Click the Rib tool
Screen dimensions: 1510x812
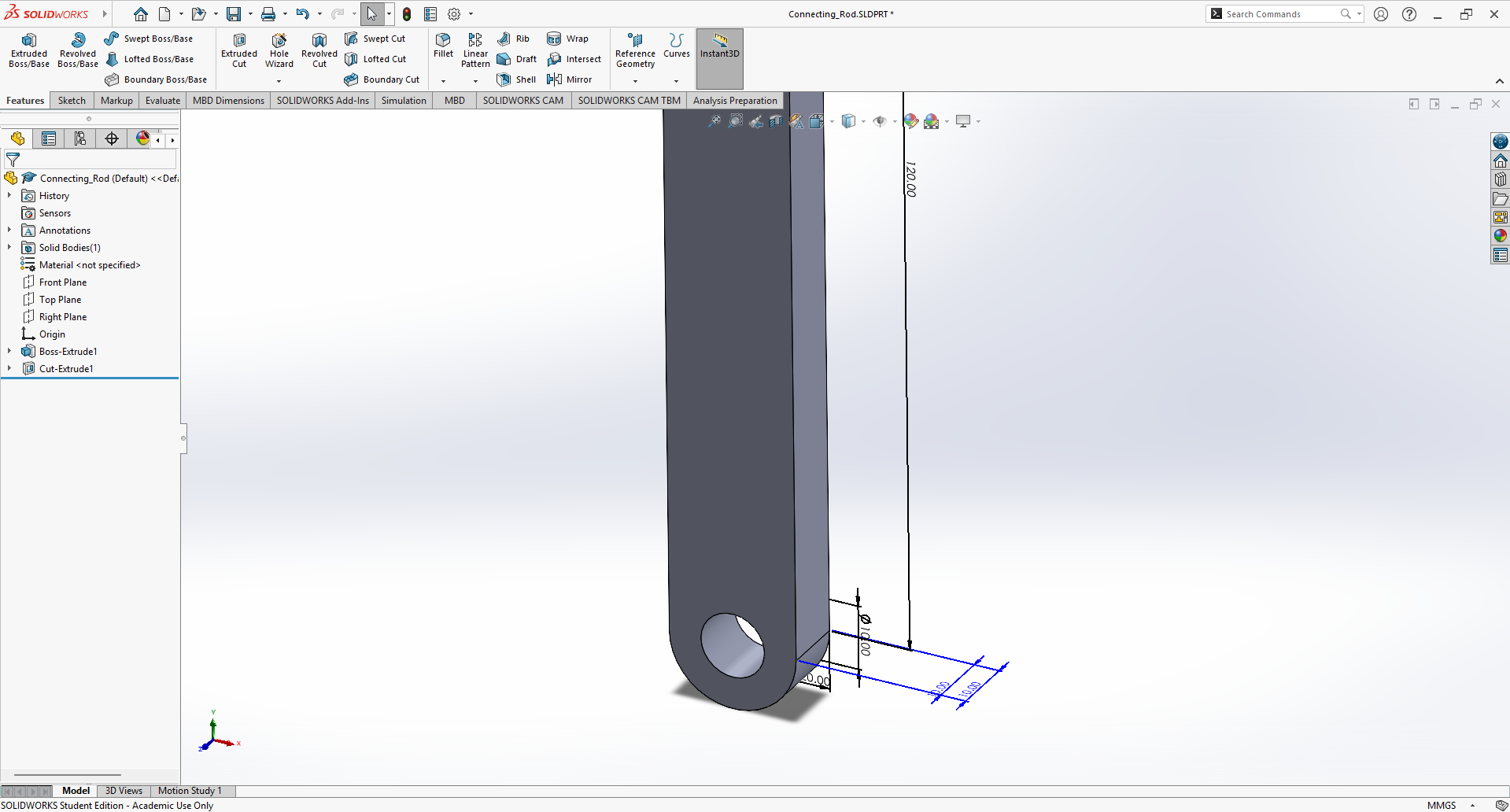click(514, 39)
